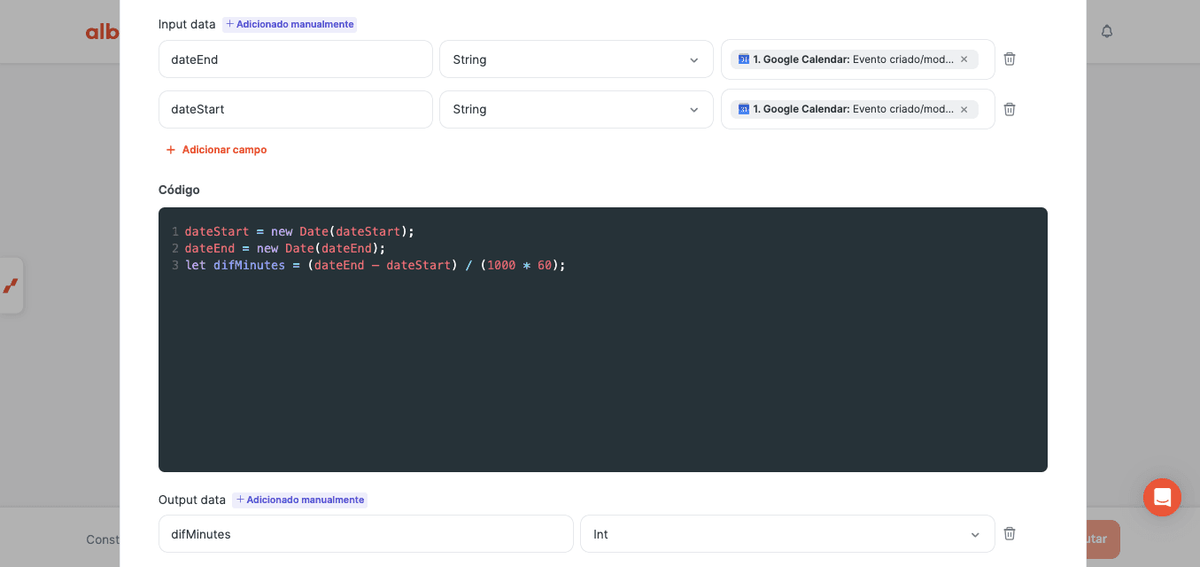
Task: Place cursor on code line 2 dateEnd assignment
Action: coord(285,248)
